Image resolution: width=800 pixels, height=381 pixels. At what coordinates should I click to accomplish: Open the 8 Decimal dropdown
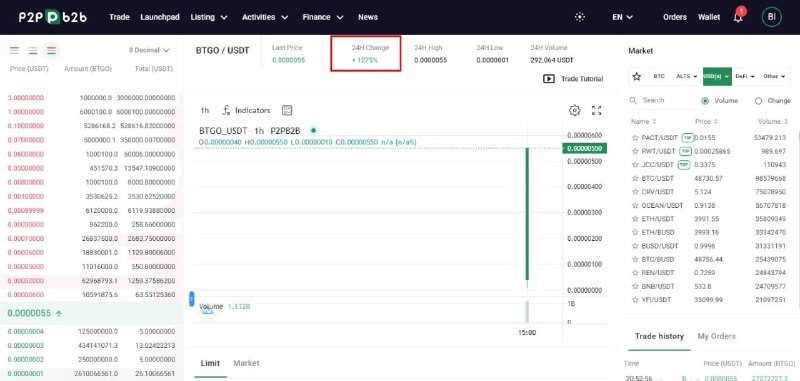pyautogui.click(x=148, y=50)
